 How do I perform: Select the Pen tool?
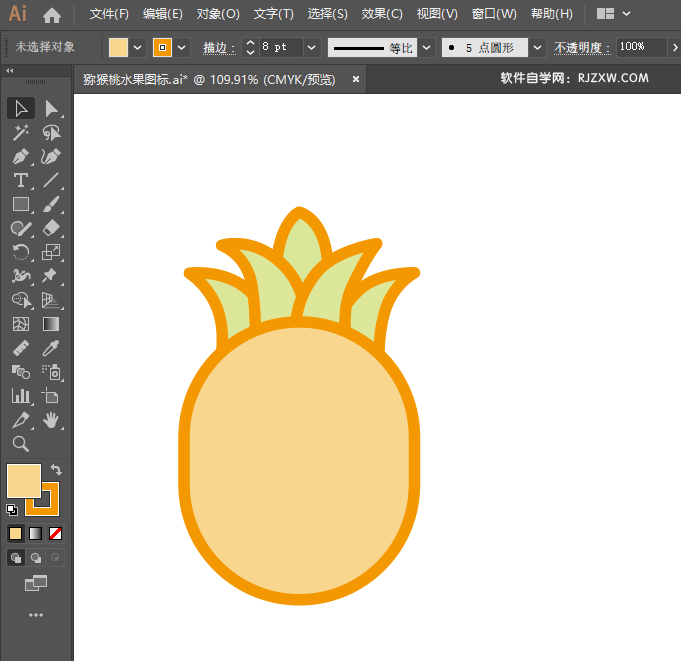click(20, 156)
